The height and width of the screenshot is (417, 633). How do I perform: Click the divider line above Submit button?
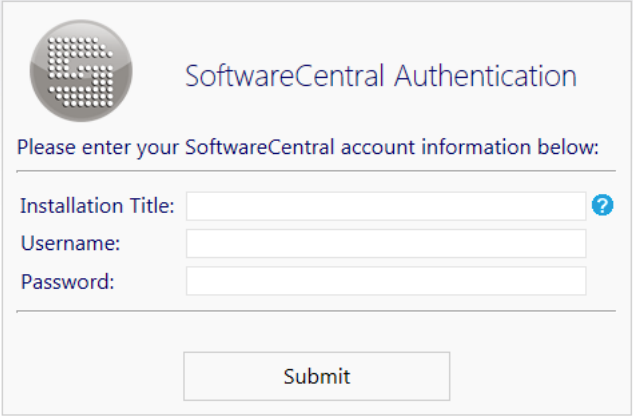tap(316, 311)
